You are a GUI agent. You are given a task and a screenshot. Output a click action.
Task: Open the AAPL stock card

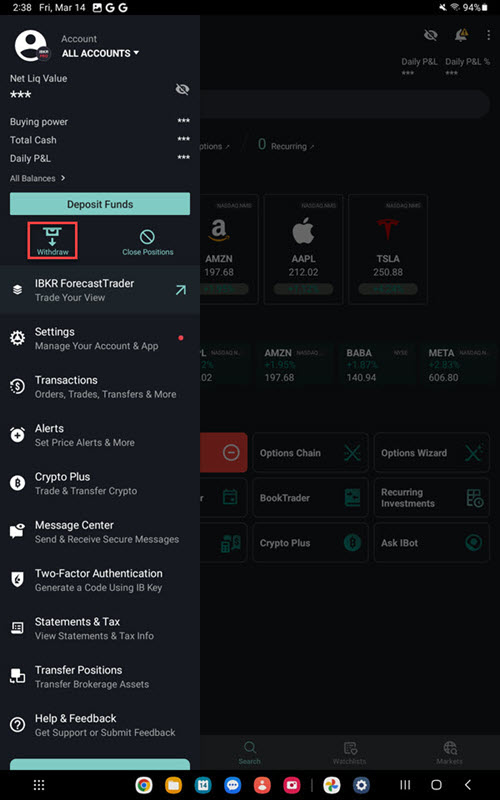304,249
